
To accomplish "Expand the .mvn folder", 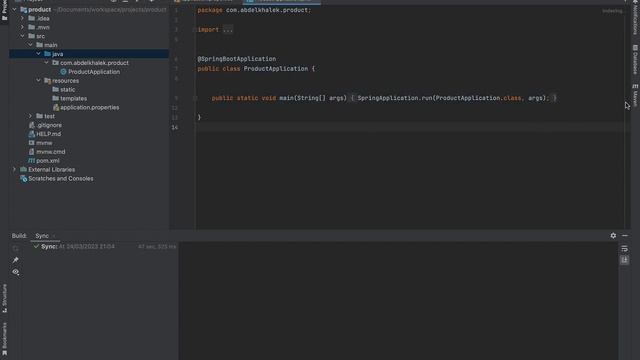I will tap(22, 27).
